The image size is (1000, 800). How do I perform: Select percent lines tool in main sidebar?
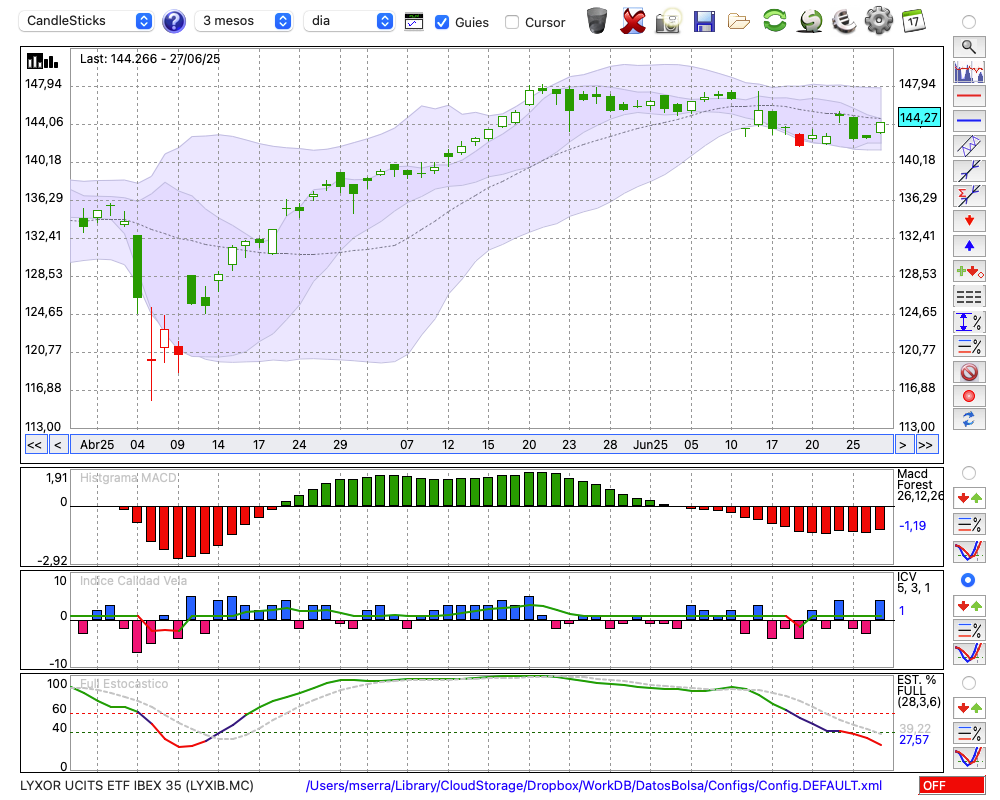pos(969,346)
